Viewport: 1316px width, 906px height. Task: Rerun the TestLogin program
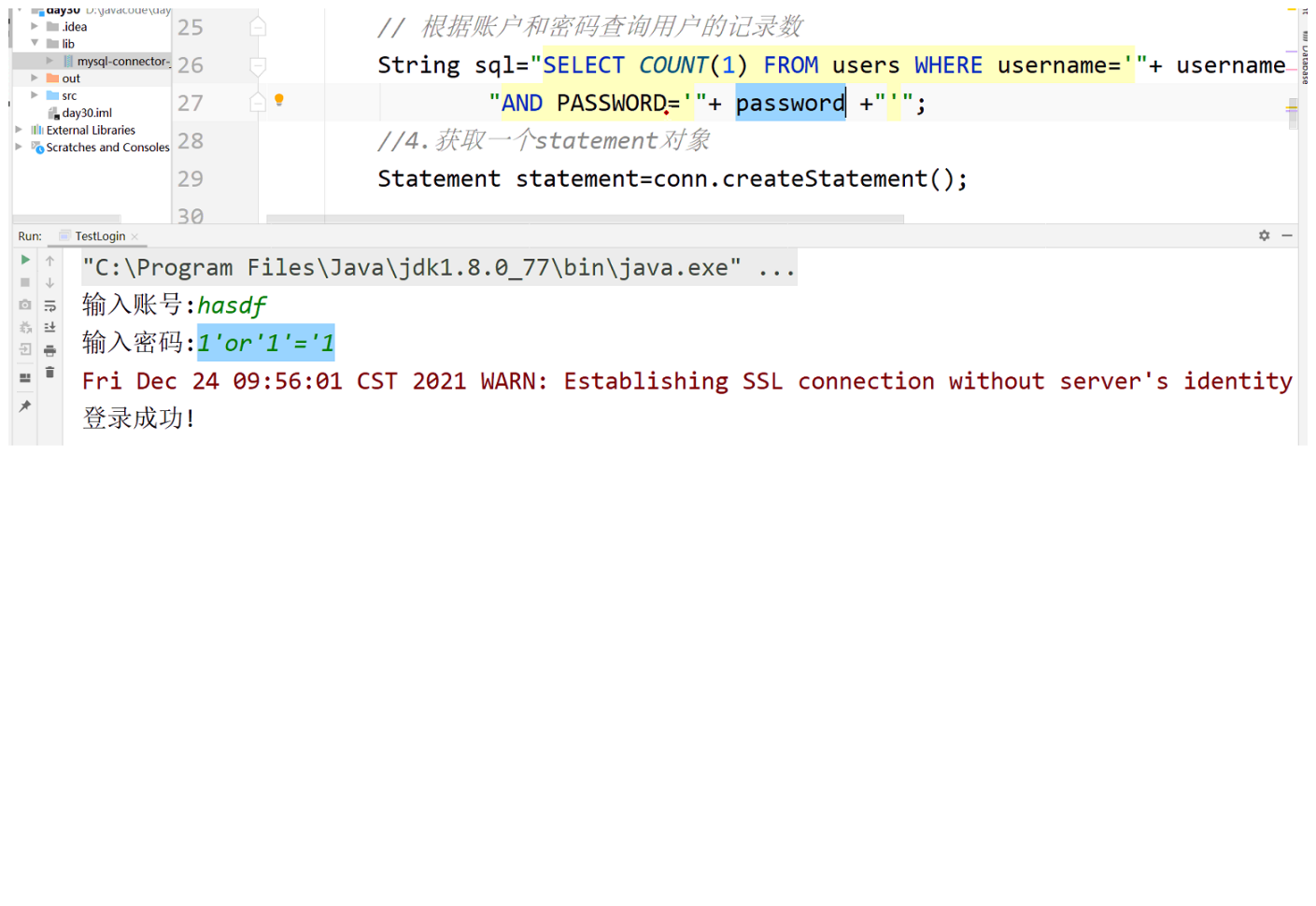pyautogui.click(x=25, y=261)
